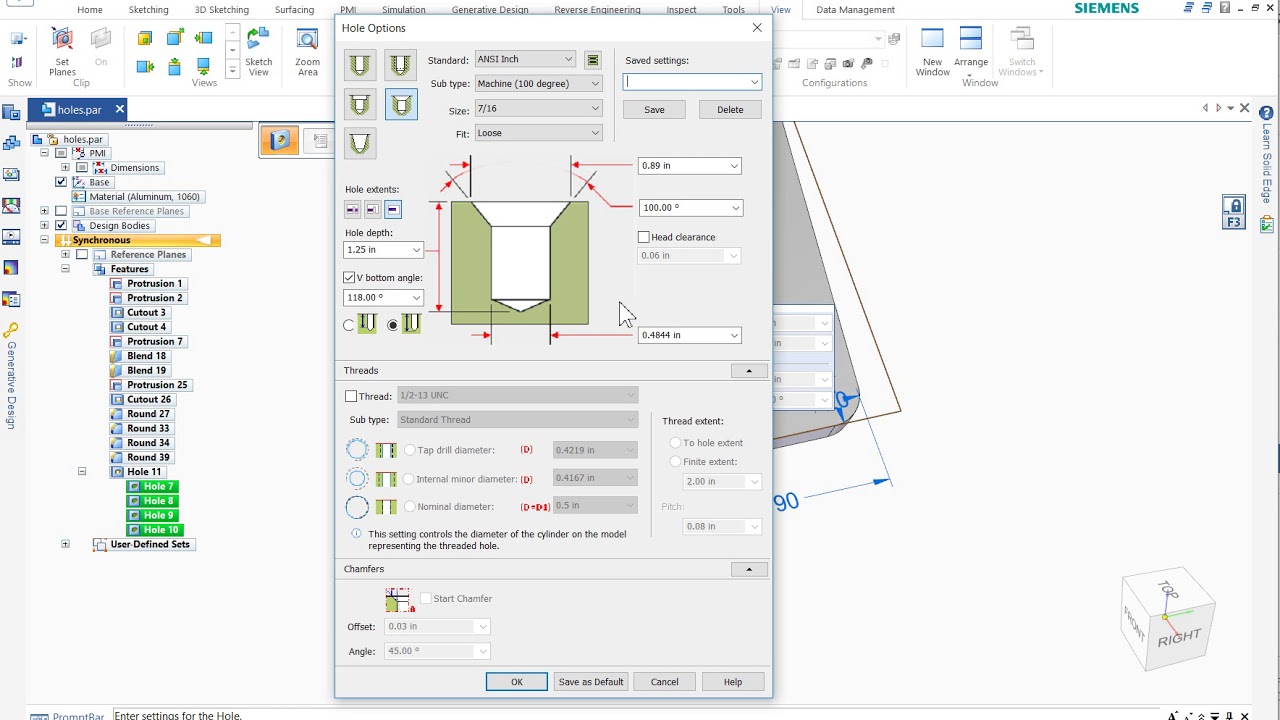
Task: Select the Tapered hole type icon
Action: click(x=360, y=143)
